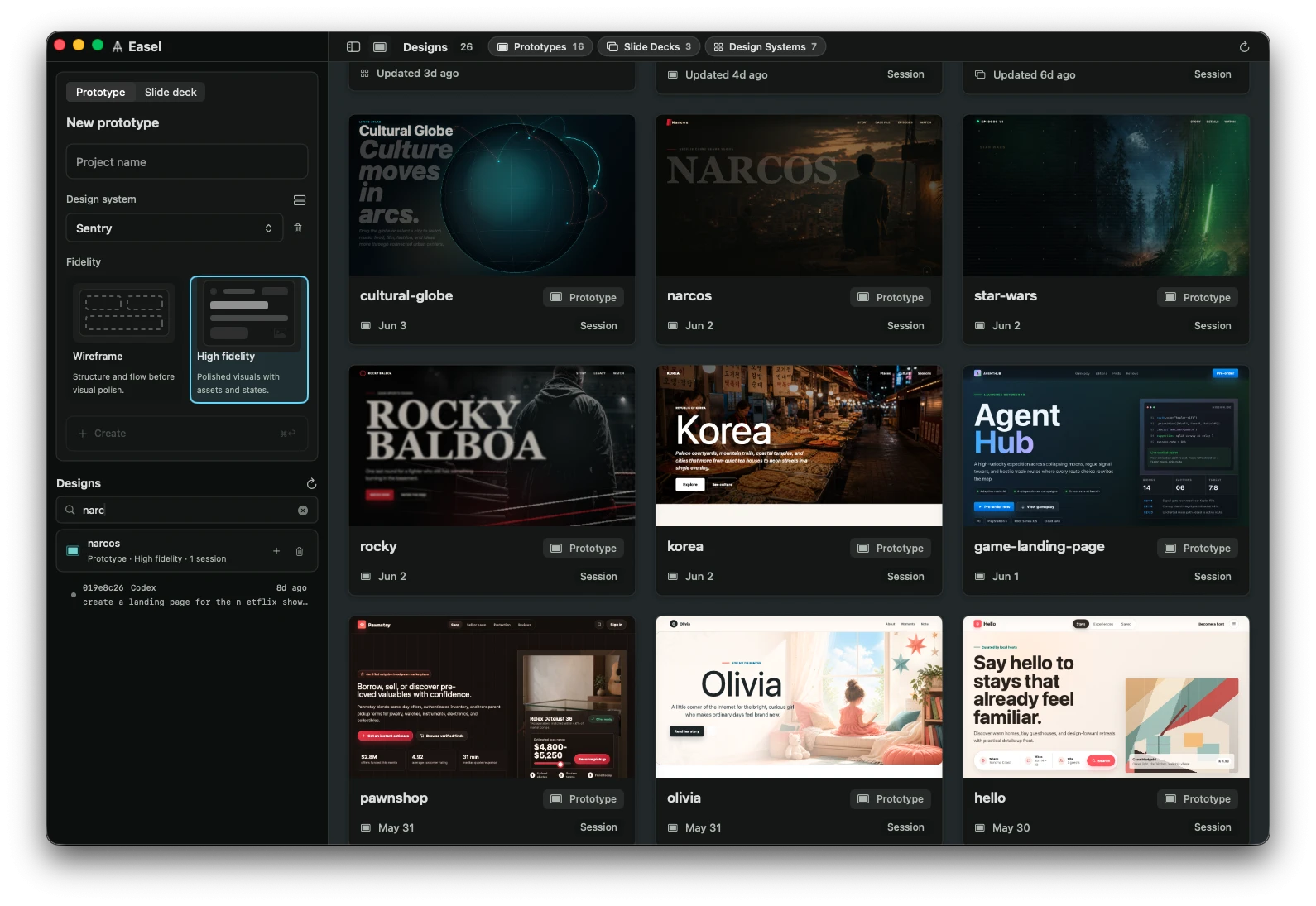Viewport: 1316px width, 906px height.
Task: Click the 'cultural-globe' card title
Action: tap(406, 296)
